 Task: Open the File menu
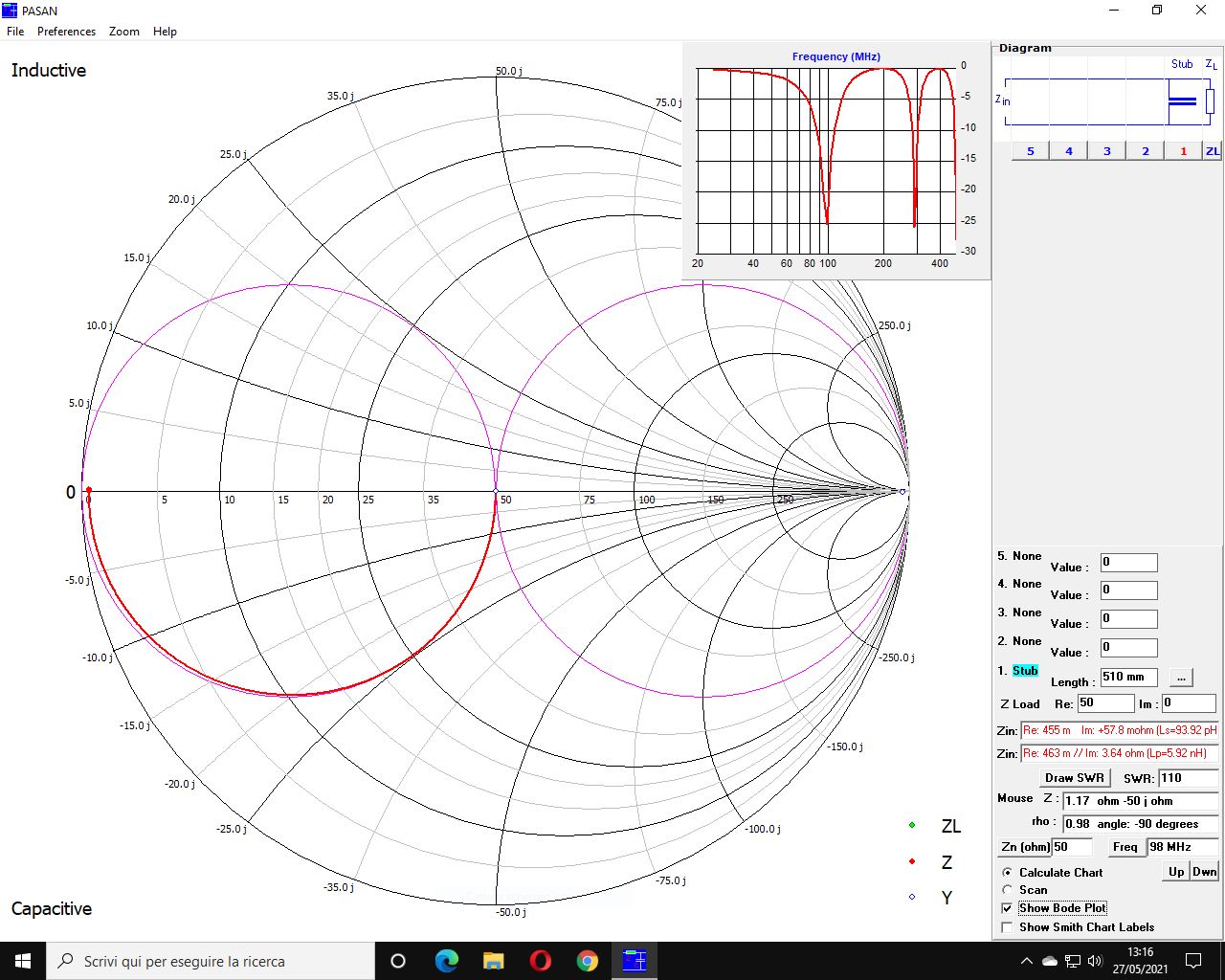pos(15,32)
